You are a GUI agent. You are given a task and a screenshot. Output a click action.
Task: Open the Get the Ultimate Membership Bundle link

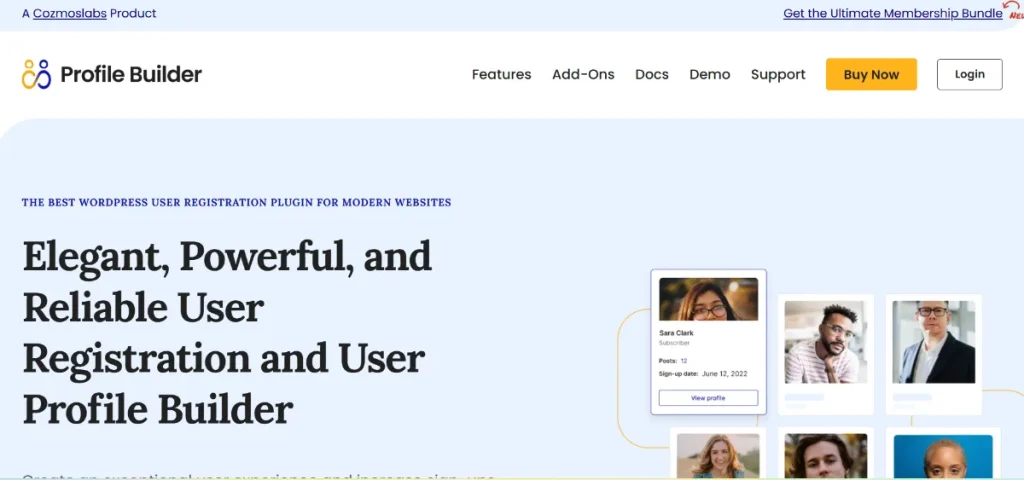tap(893, 13)
